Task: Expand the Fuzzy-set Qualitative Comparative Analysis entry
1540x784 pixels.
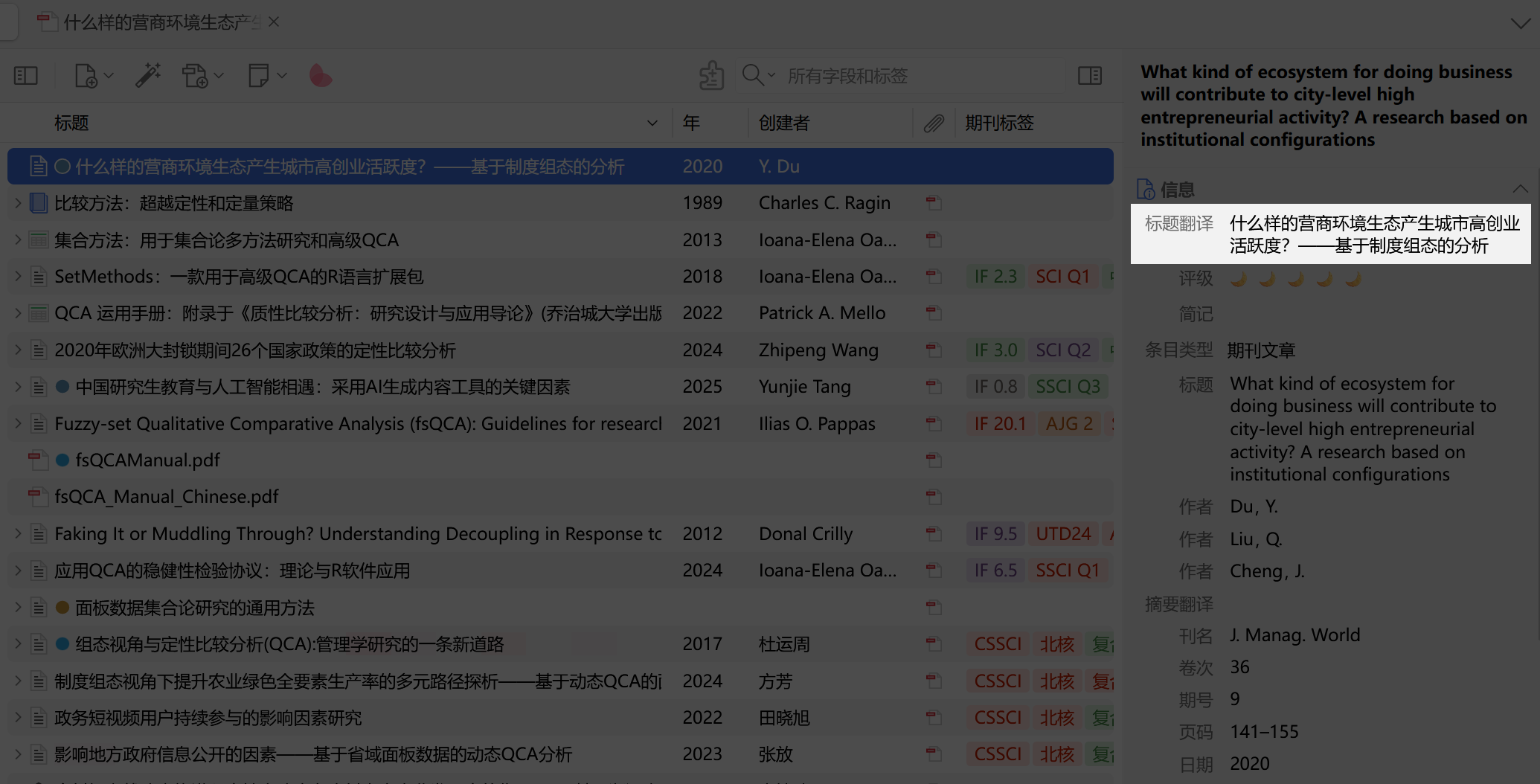Action: (x=18, y=423)
